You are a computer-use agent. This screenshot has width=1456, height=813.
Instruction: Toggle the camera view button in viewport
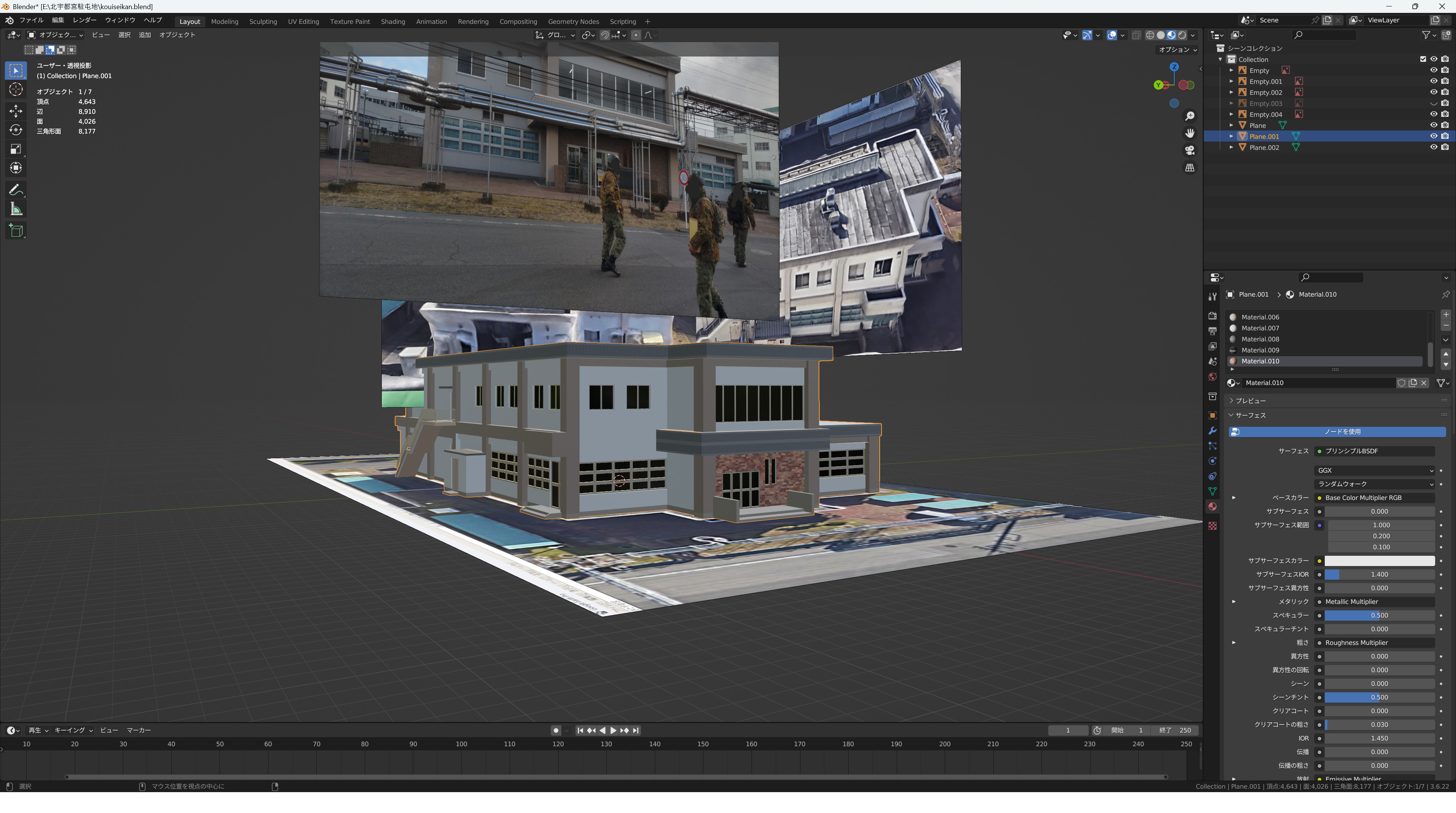click(x=1190, y=150)
